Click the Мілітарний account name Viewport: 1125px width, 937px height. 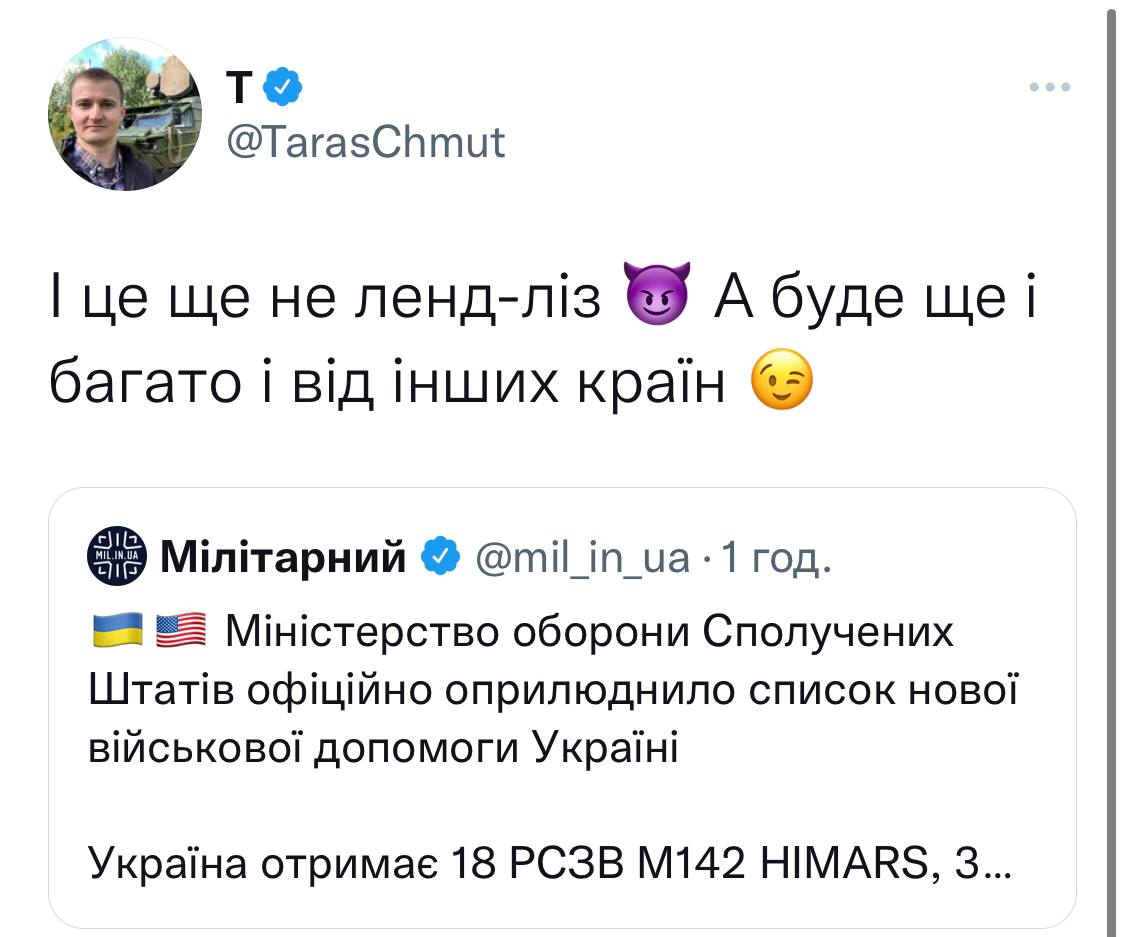pyautogui.click(x=283, y=556)
